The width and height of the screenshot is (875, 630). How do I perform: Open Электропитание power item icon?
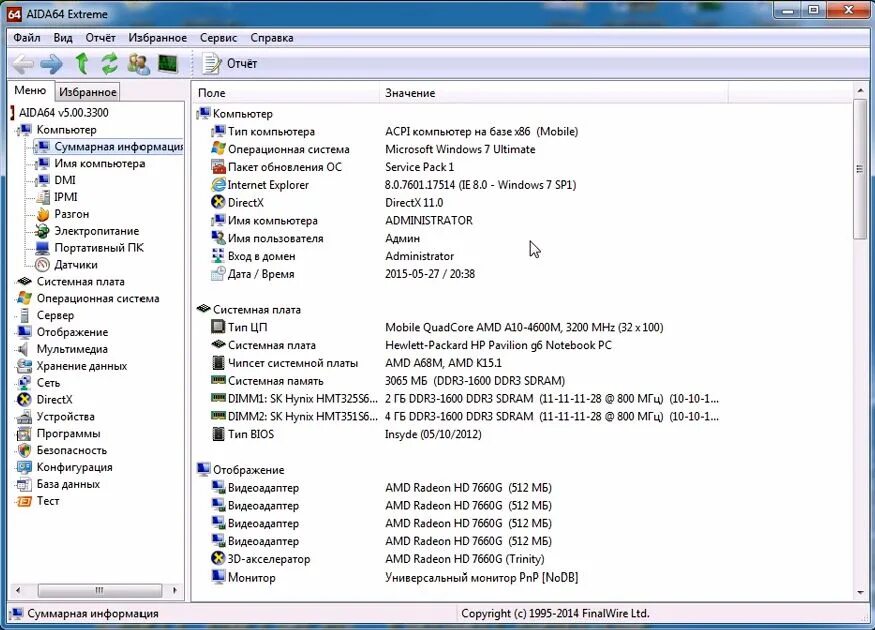(43, 231)
